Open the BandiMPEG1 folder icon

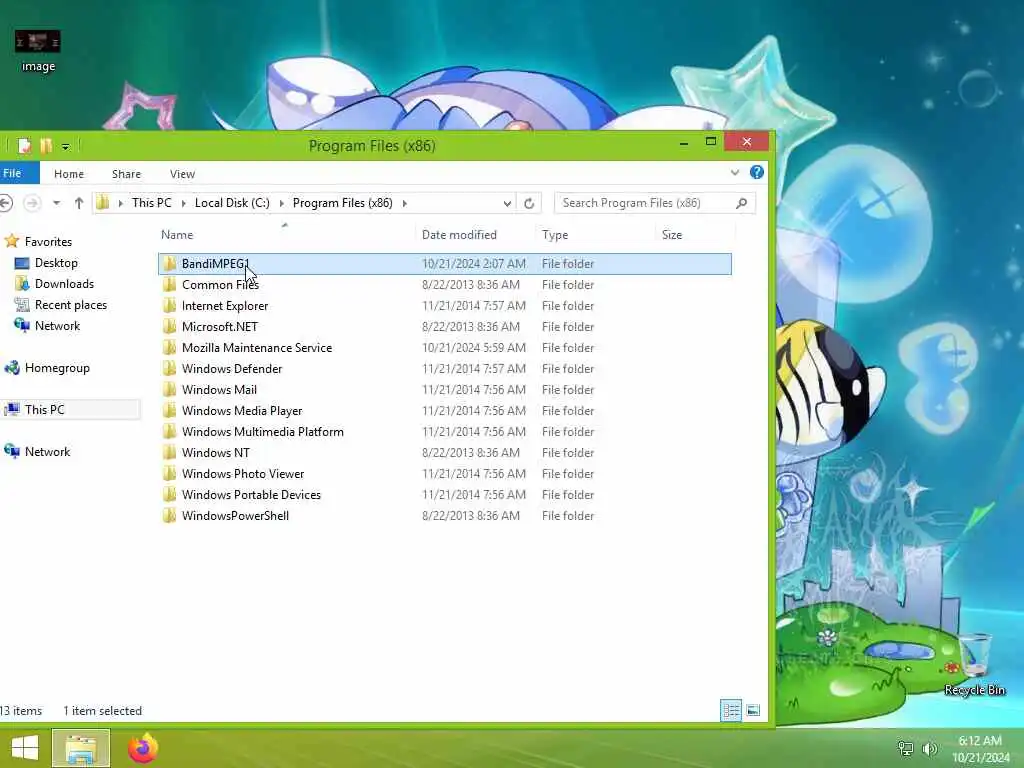click(x=170, y=264)
